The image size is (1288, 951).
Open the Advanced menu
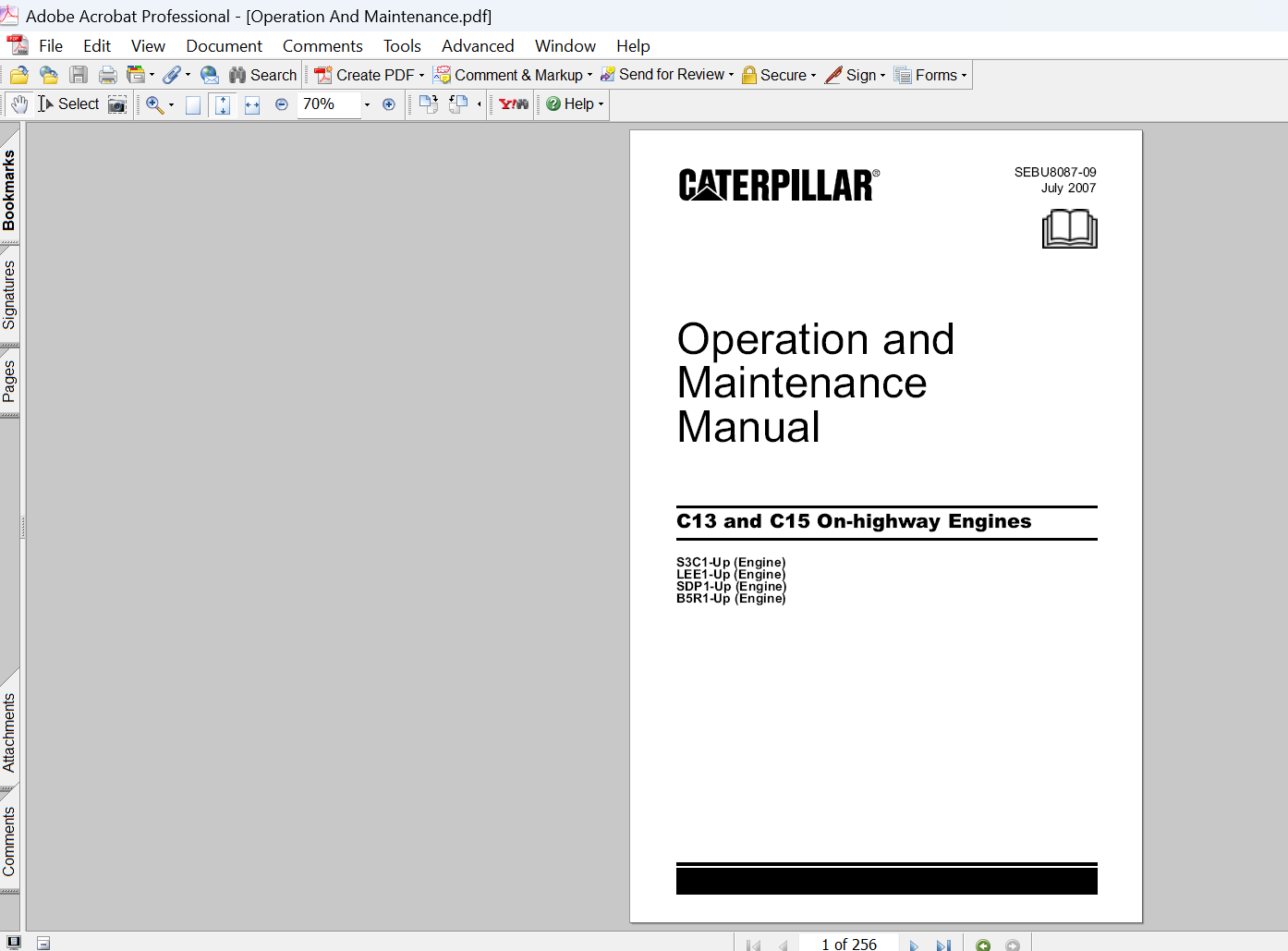pyautogui.click(x=478, y=46)
